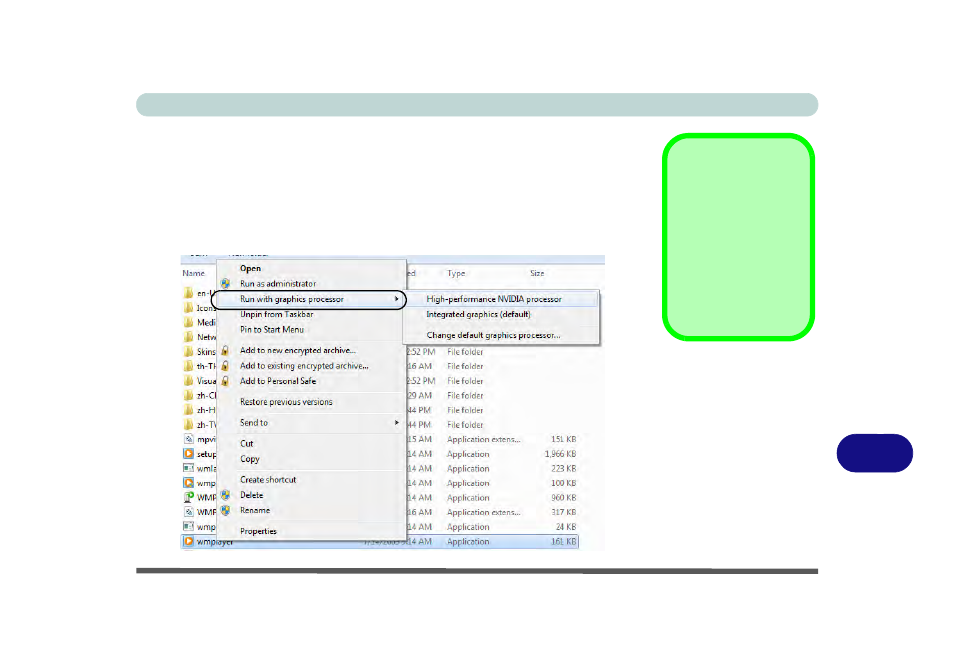Image resolution: width=954 pixels, height=672 pixels.
Task: Click the icon of the 960 KB WMP application
Action: (x=189, y=497)
